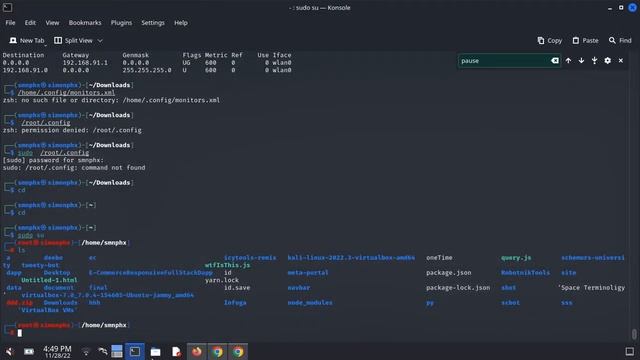Click the Konsole window icon in title bar
The image size is (640, 360).
pos(7,7)
